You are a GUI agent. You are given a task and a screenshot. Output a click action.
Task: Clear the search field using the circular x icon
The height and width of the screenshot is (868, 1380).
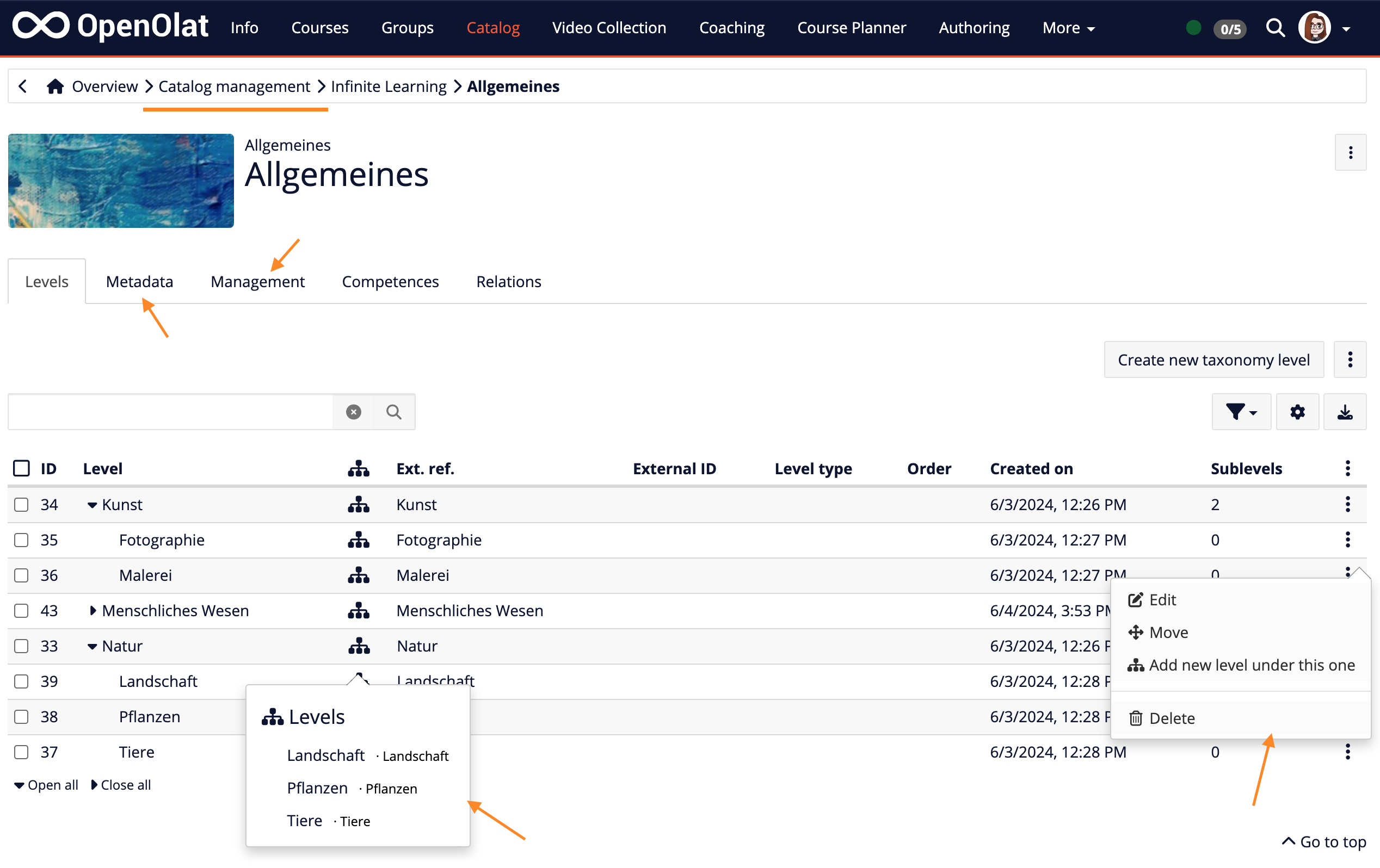point(353,411)
